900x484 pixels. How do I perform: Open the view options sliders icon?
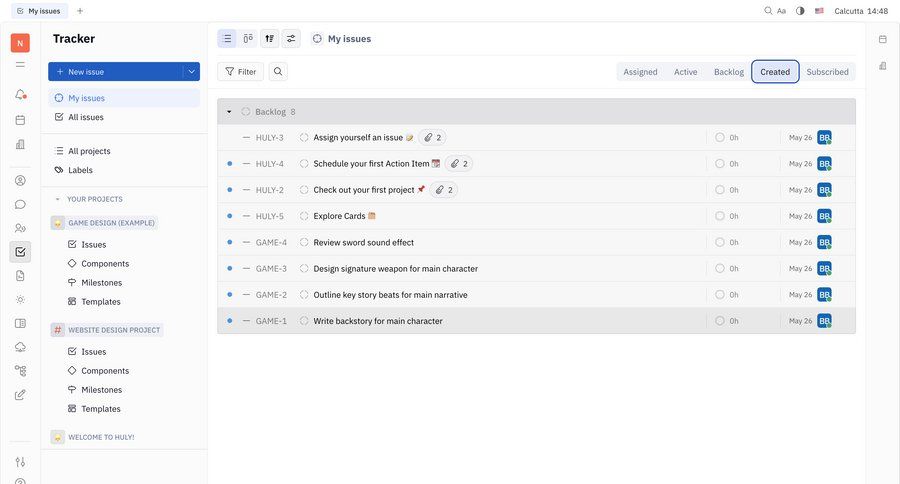291,38
